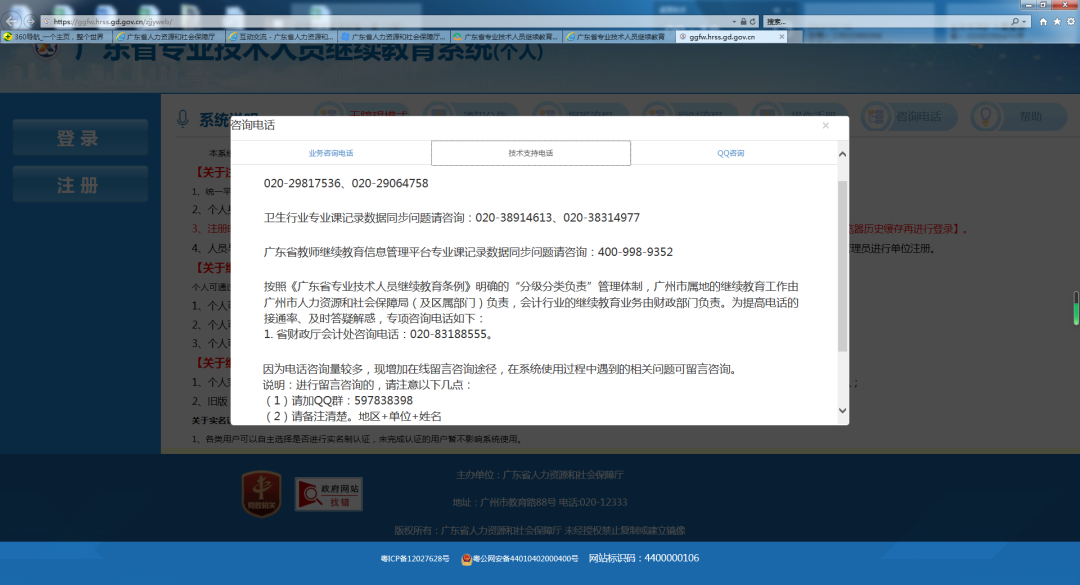Click the police badge icon in footer
Viewport: 1080px width, 585px height.
pos(466,559)
